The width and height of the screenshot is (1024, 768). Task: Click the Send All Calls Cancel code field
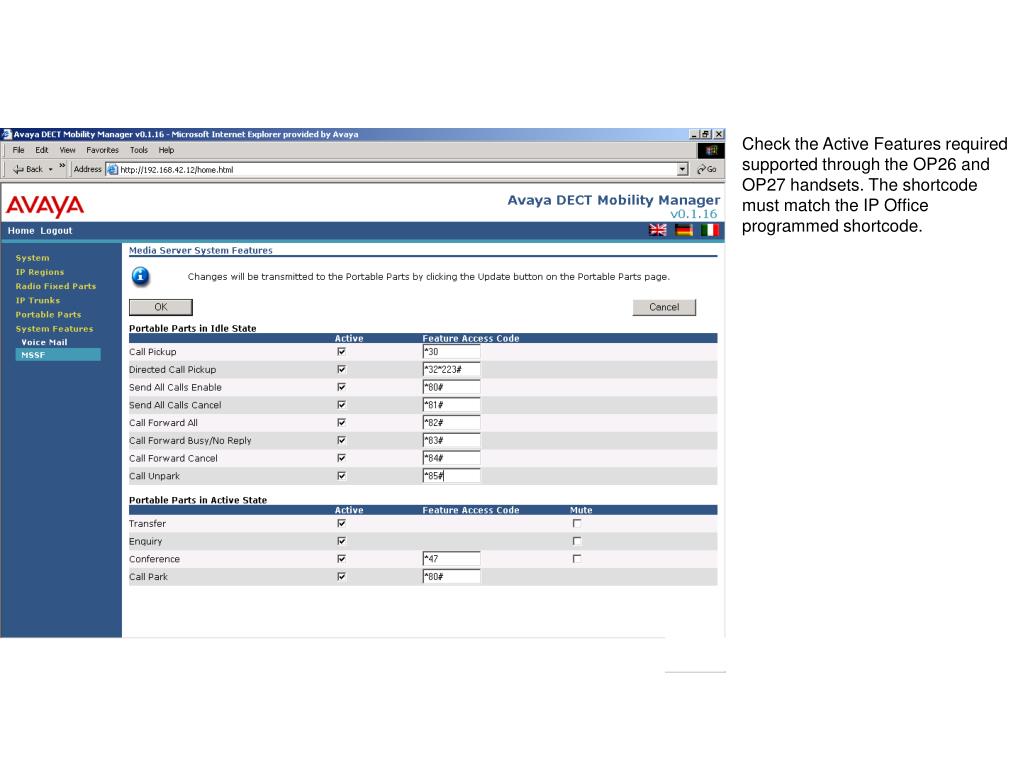point(451,404)
